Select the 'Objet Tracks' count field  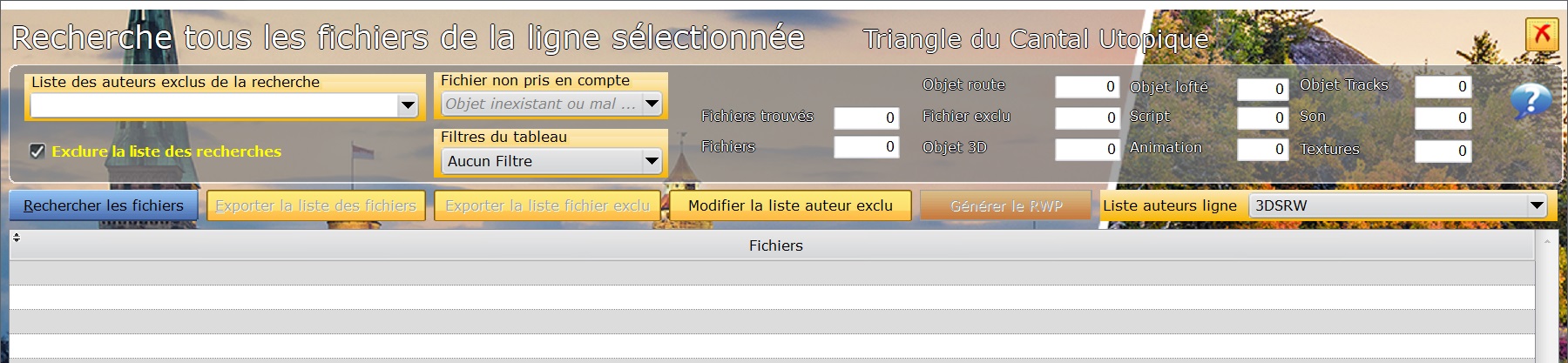(x=1443, y=86)
